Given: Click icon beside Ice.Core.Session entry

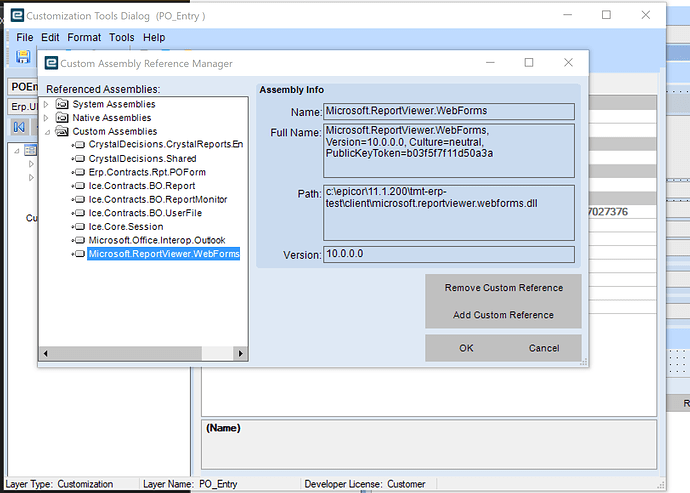Looking at the screenshot, I should pos(79,227).
